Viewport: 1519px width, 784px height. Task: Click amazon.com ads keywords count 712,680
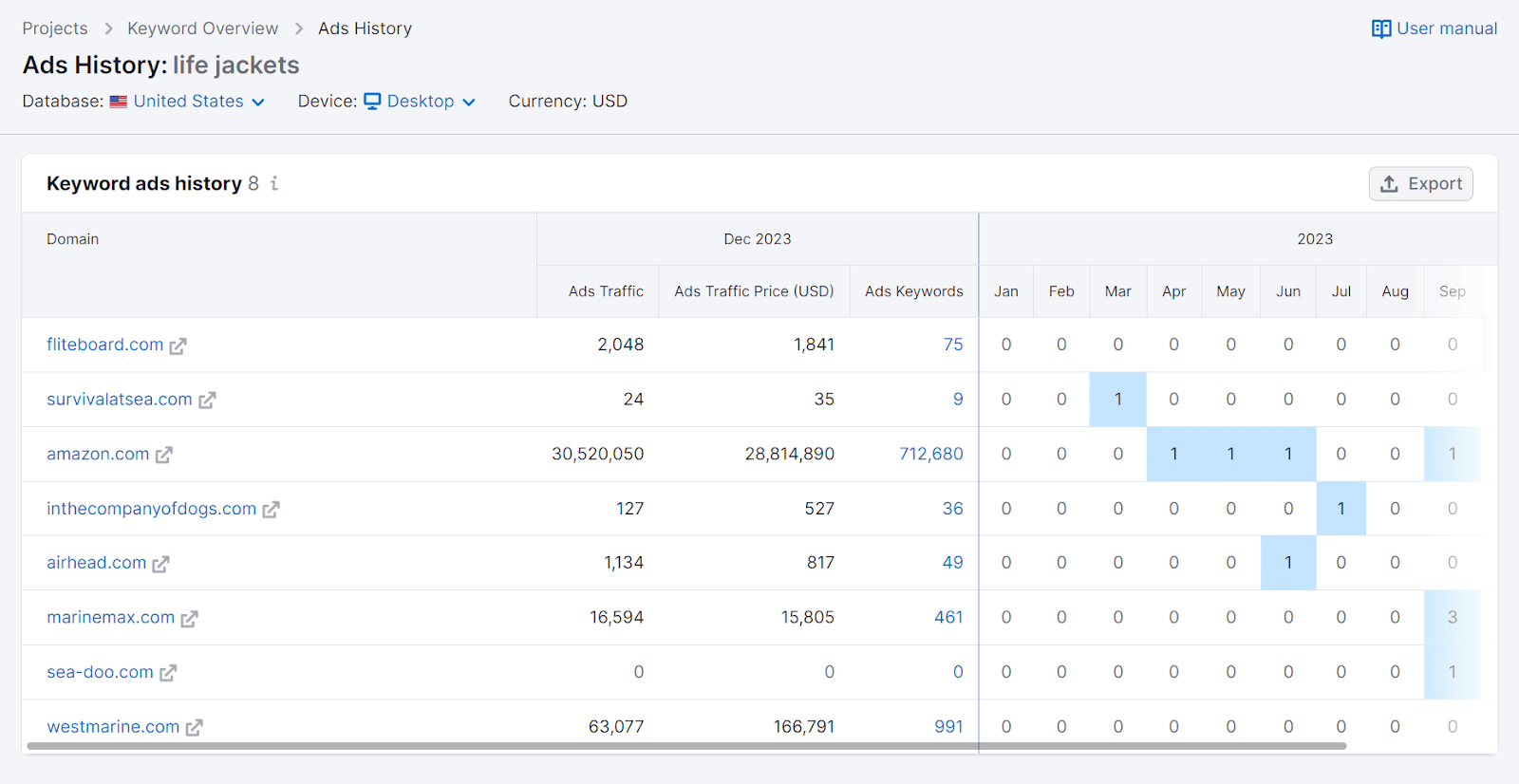930,455
